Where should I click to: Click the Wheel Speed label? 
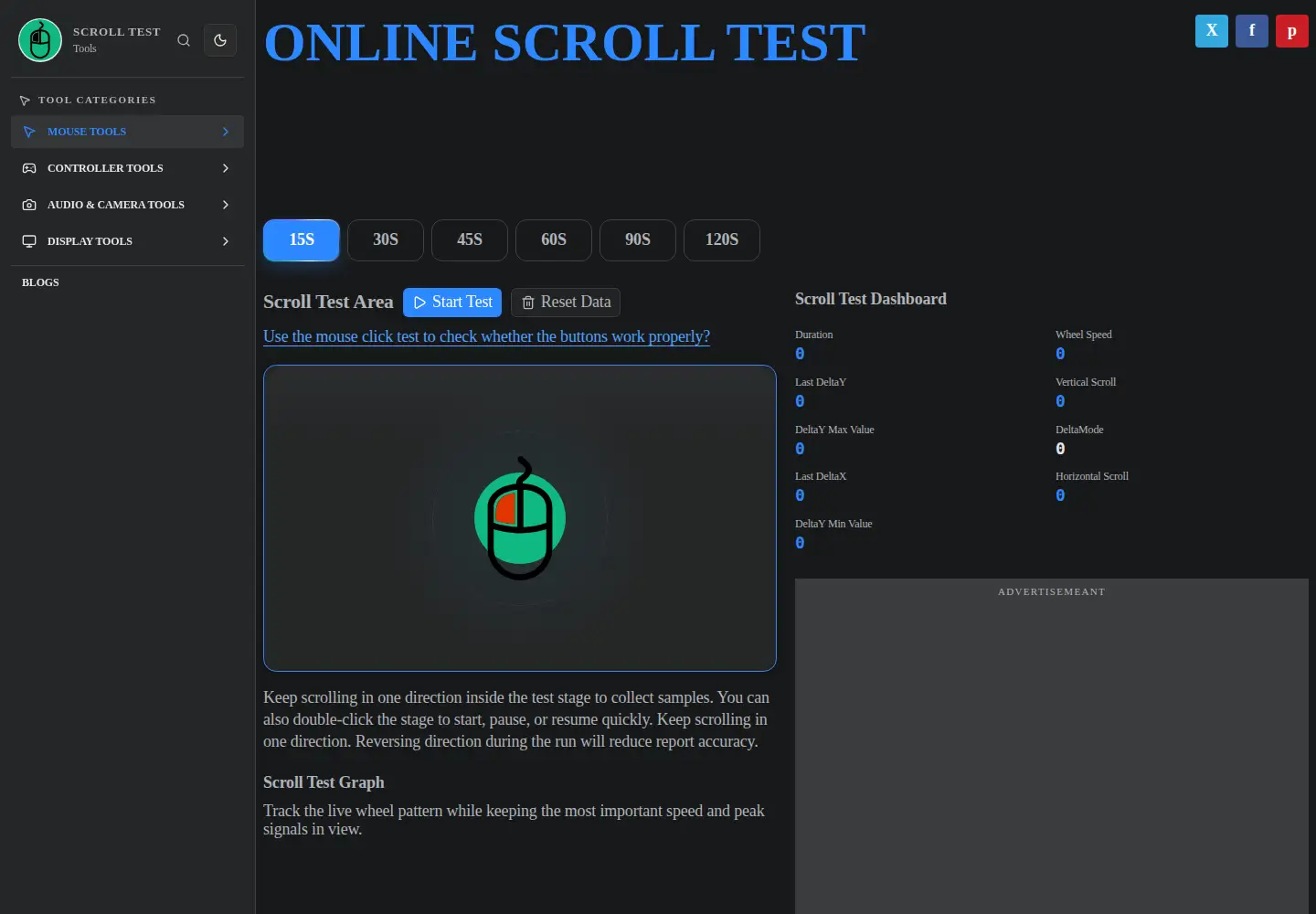click(1084, 335)
